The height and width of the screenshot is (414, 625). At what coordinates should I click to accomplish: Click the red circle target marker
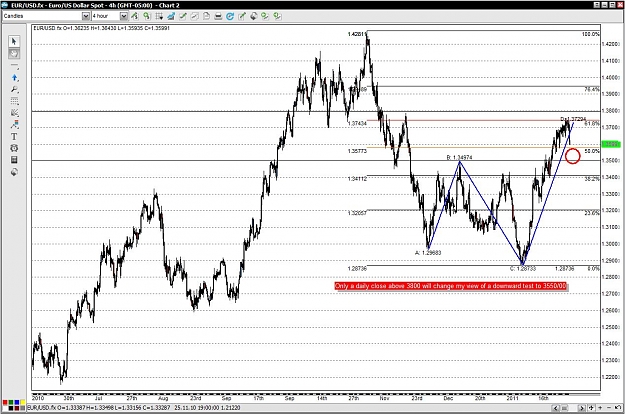(x=573, y=156)
